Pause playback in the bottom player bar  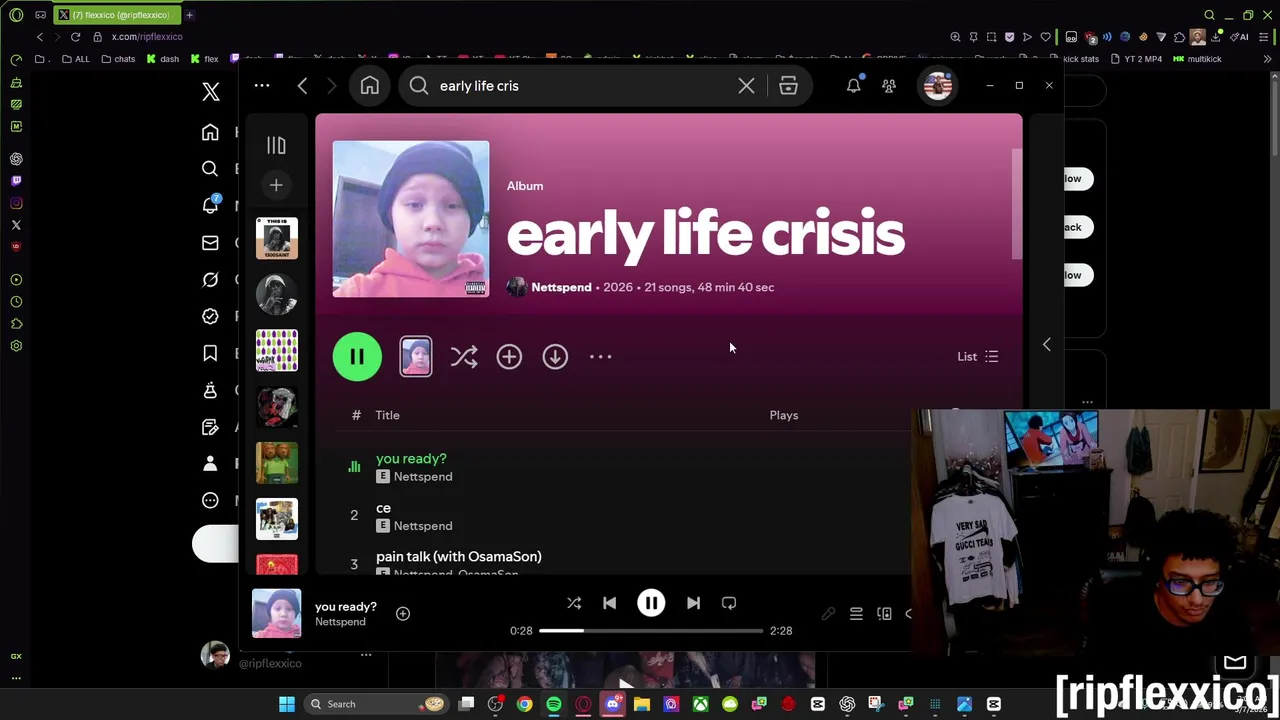(x=651, y=603)
